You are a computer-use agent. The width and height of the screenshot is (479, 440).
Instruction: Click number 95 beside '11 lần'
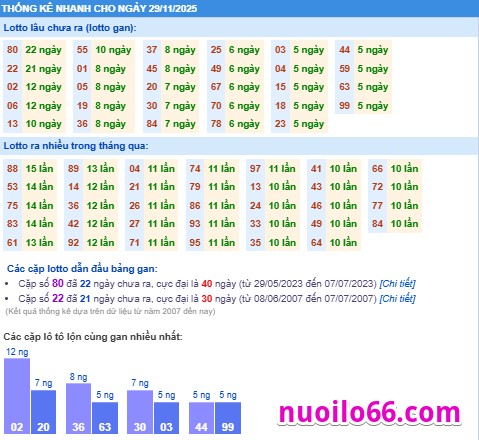click(195, 242)
